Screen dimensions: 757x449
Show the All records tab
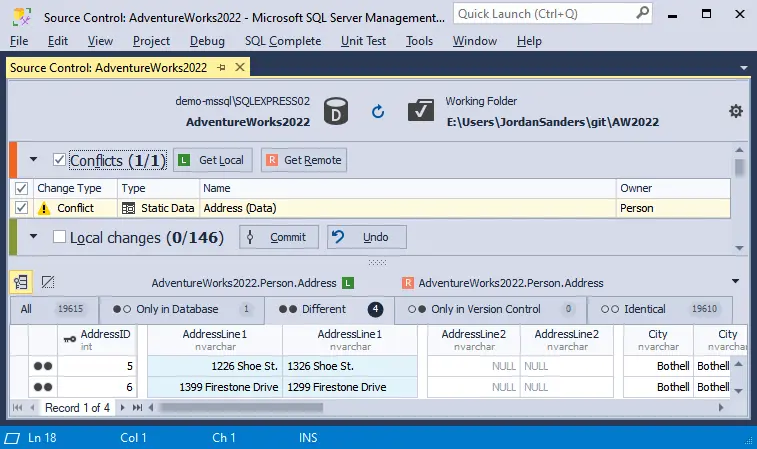[x=54, y=309]
